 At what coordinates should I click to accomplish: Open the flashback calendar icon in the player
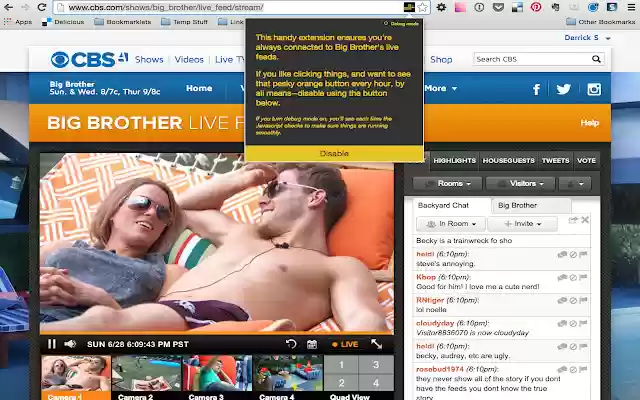coord(312,344)
